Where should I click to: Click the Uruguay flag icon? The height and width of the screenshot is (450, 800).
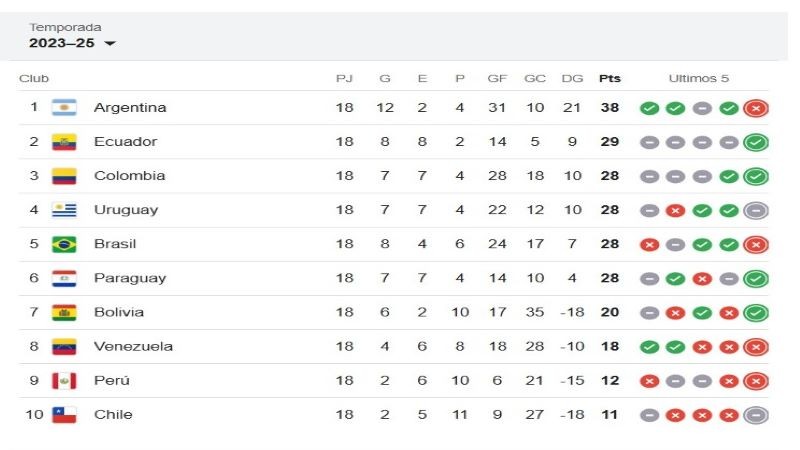click(64, 210)
